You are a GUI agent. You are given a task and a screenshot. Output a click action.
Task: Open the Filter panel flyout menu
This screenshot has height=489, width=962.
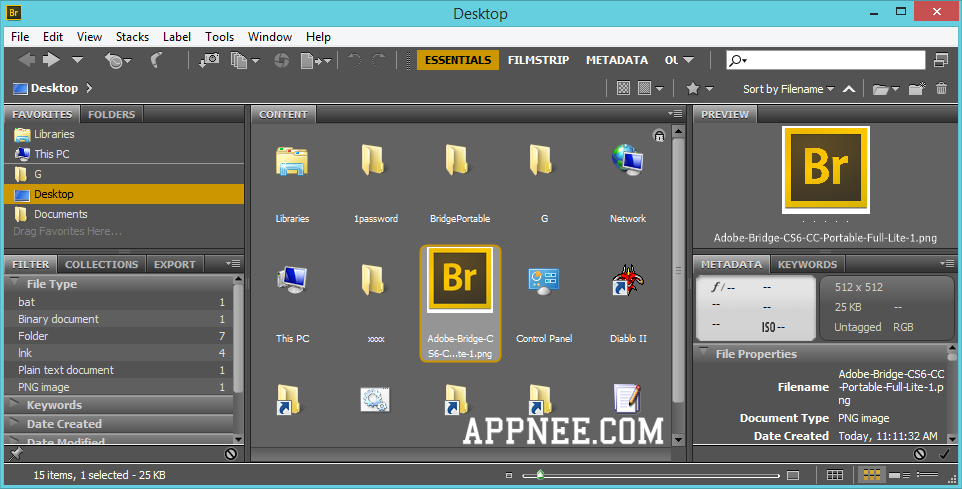pyautogui.click(x=233, y=264)
